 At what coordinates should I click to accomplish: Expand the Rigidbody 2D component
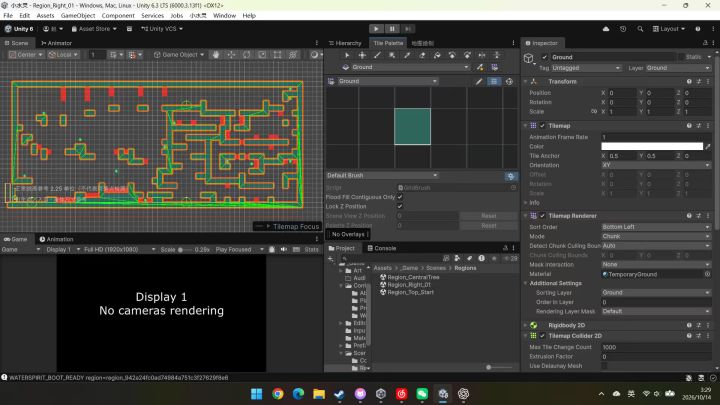(526, 325)
